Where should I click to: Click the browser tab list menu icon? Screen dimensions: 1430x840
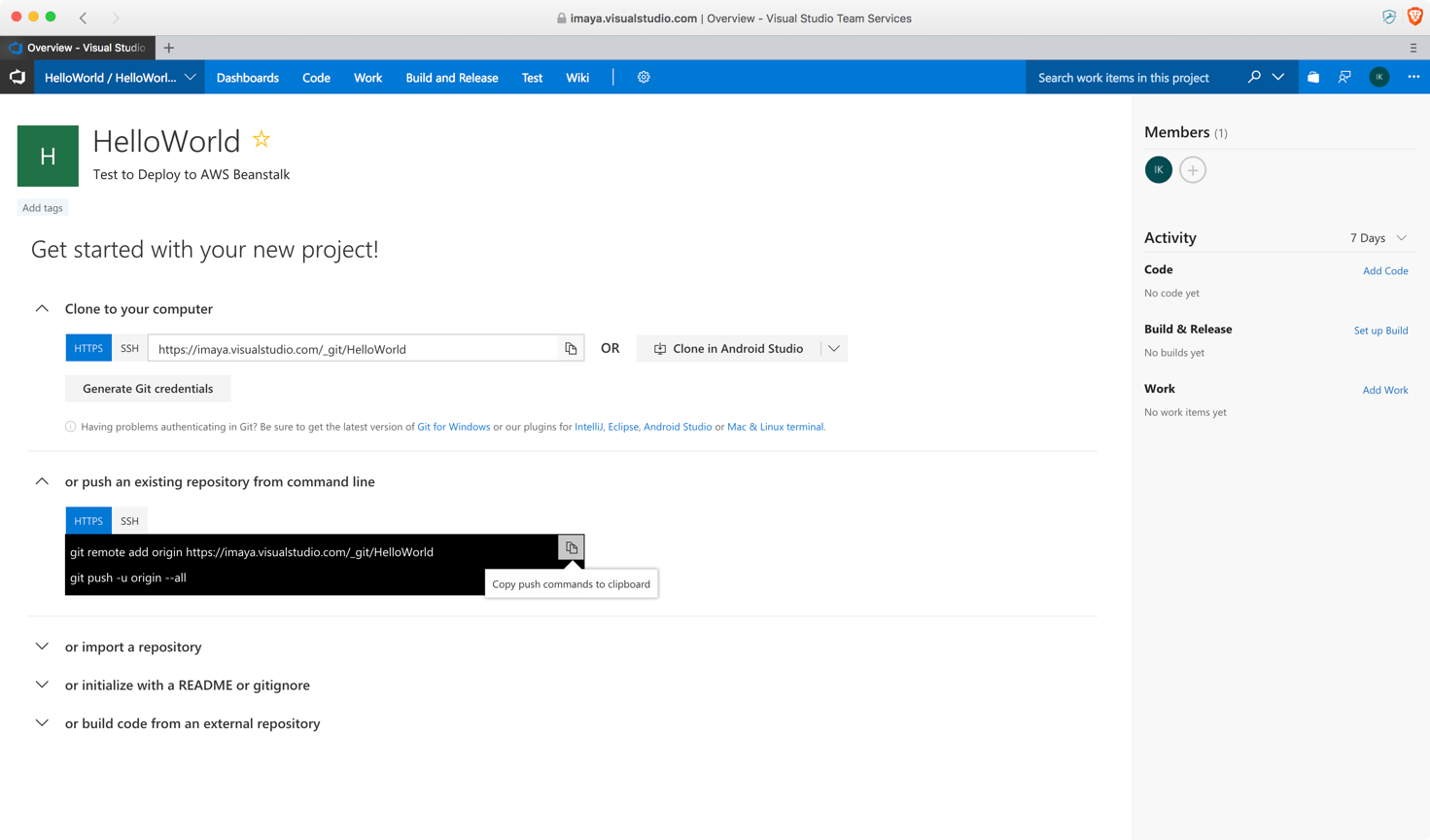[1413, 48]
